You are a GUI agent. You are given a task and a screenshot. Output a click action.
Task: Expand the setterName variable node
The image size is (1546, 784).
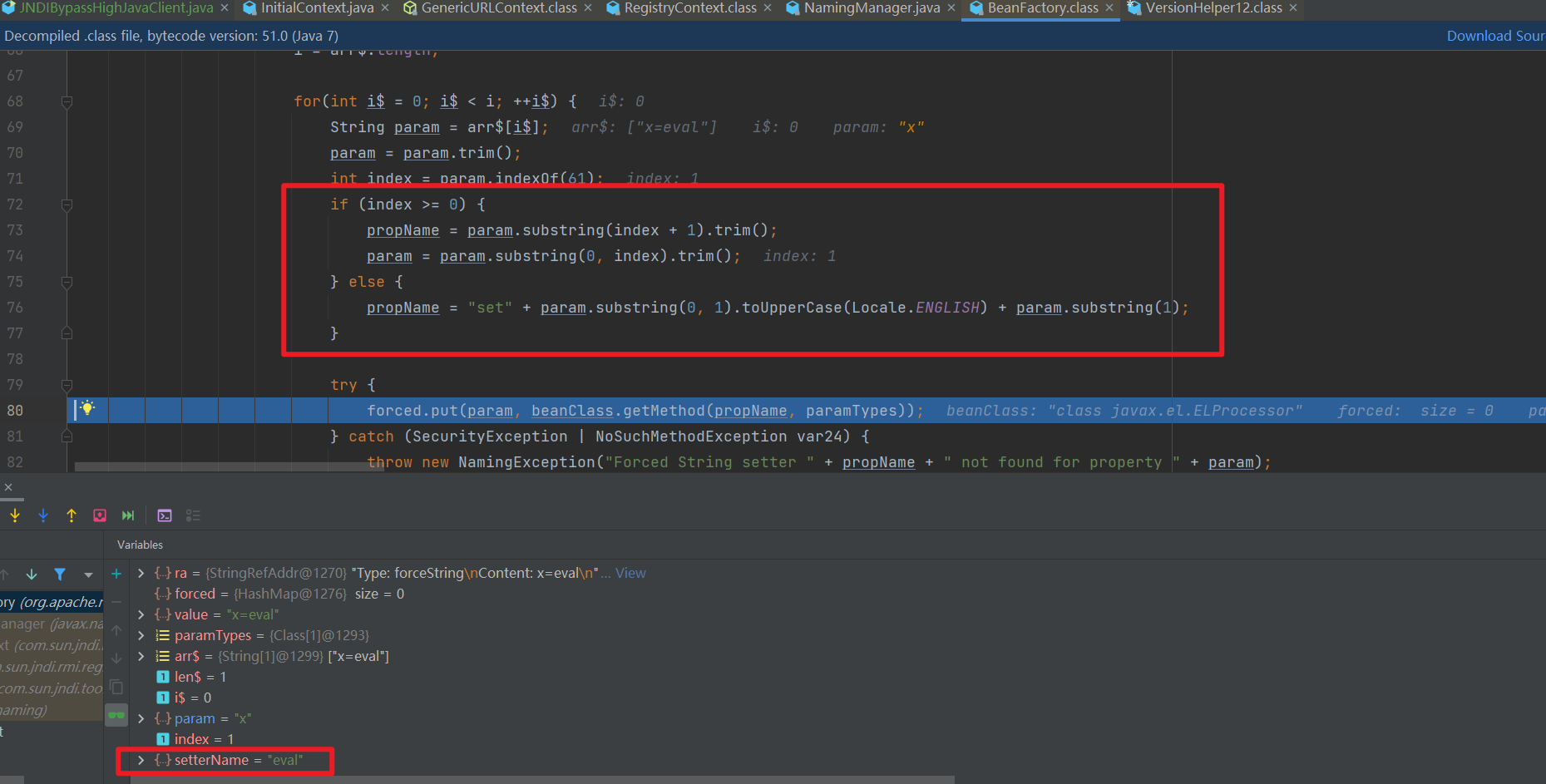141,760
